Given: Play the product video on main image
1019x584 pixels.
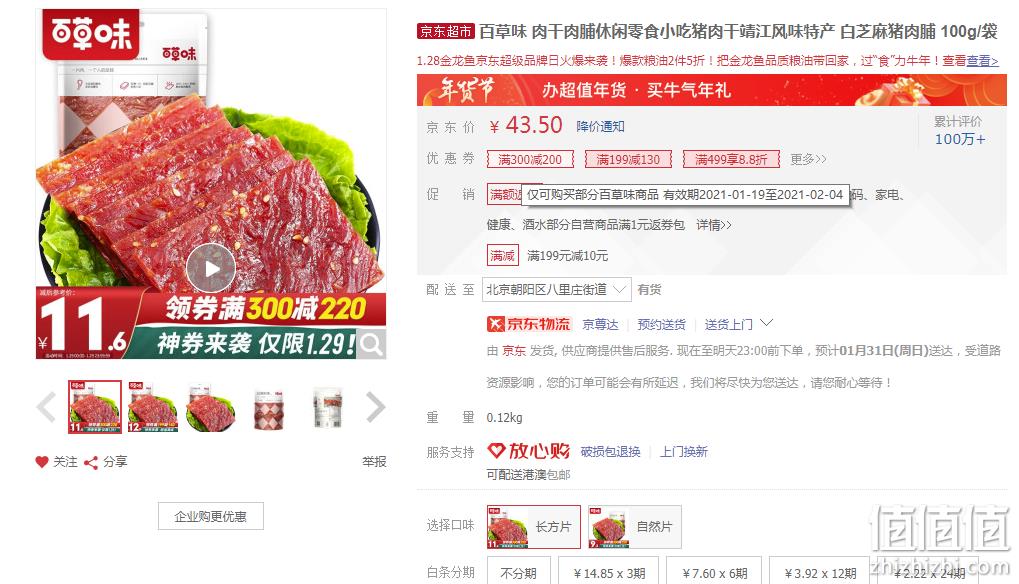Looking at the screenshot, I should pos(211,268).
